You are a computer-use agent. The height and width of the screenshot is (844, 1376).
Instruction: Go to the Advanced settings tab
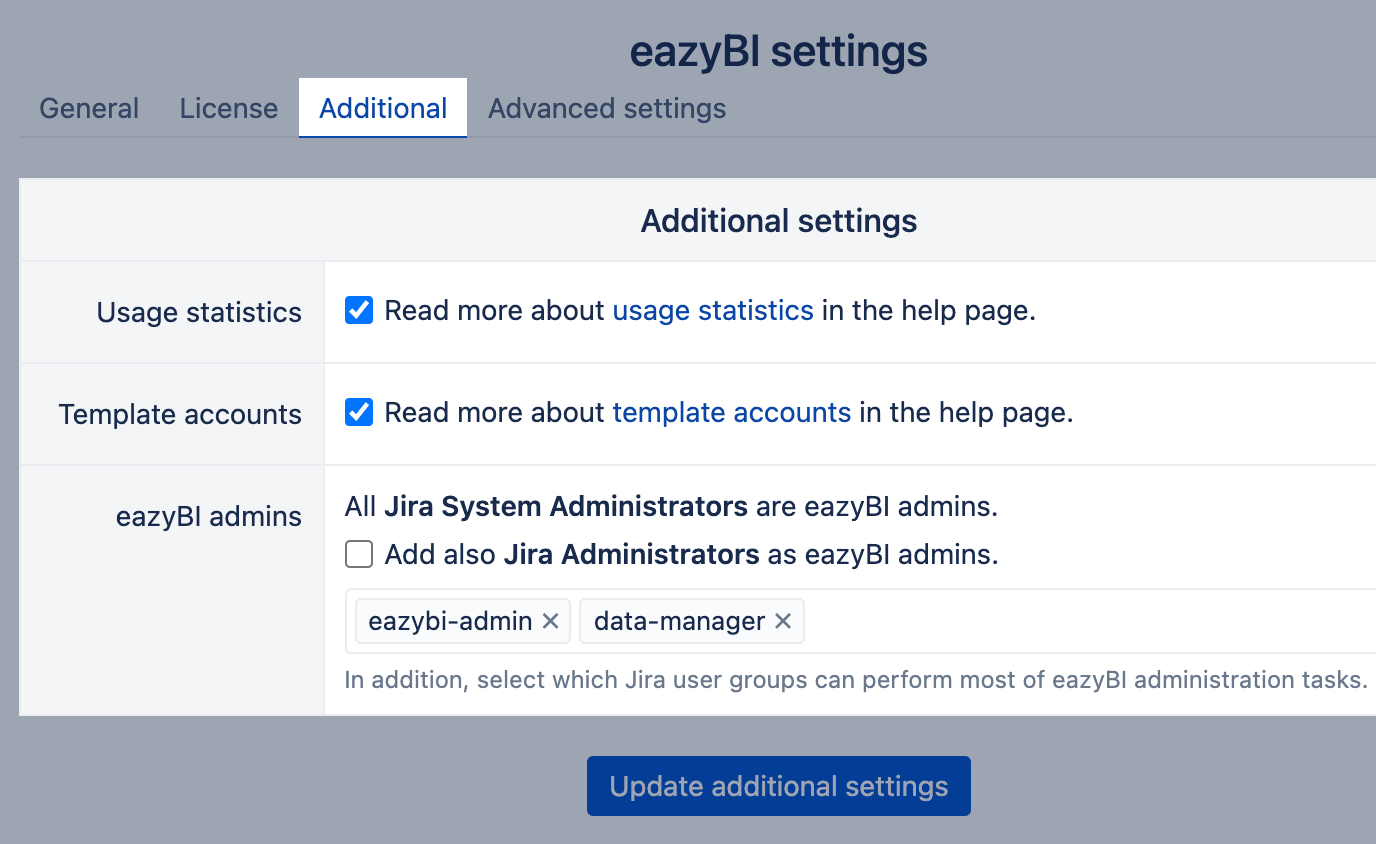[607, 108]
